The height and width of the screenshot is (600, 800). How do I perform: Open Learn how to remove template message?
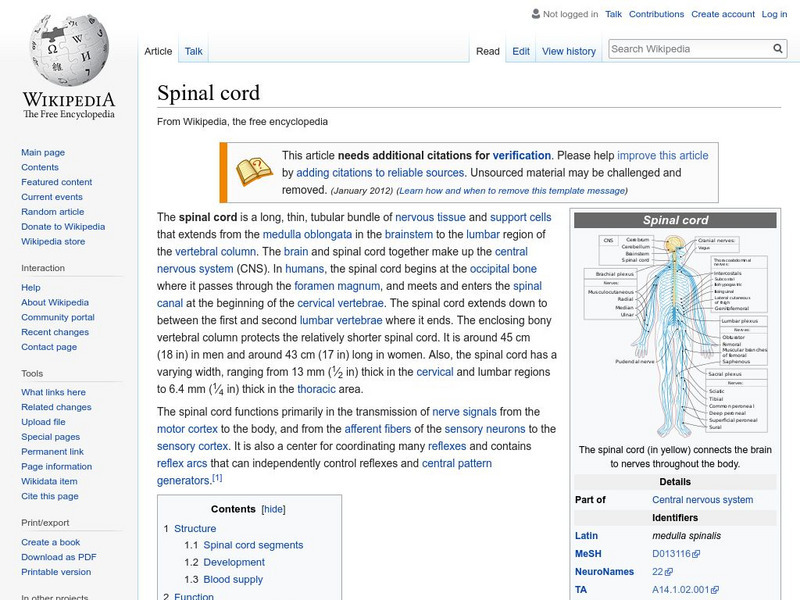[x=512, y=190]
